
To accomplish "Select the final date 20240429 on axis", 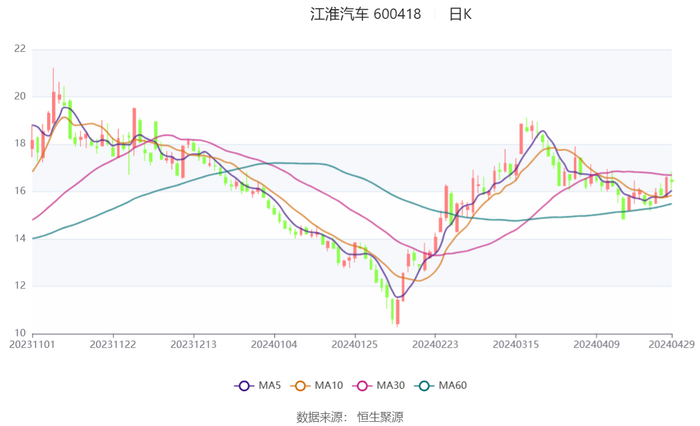I will click(x=670, y=344).
